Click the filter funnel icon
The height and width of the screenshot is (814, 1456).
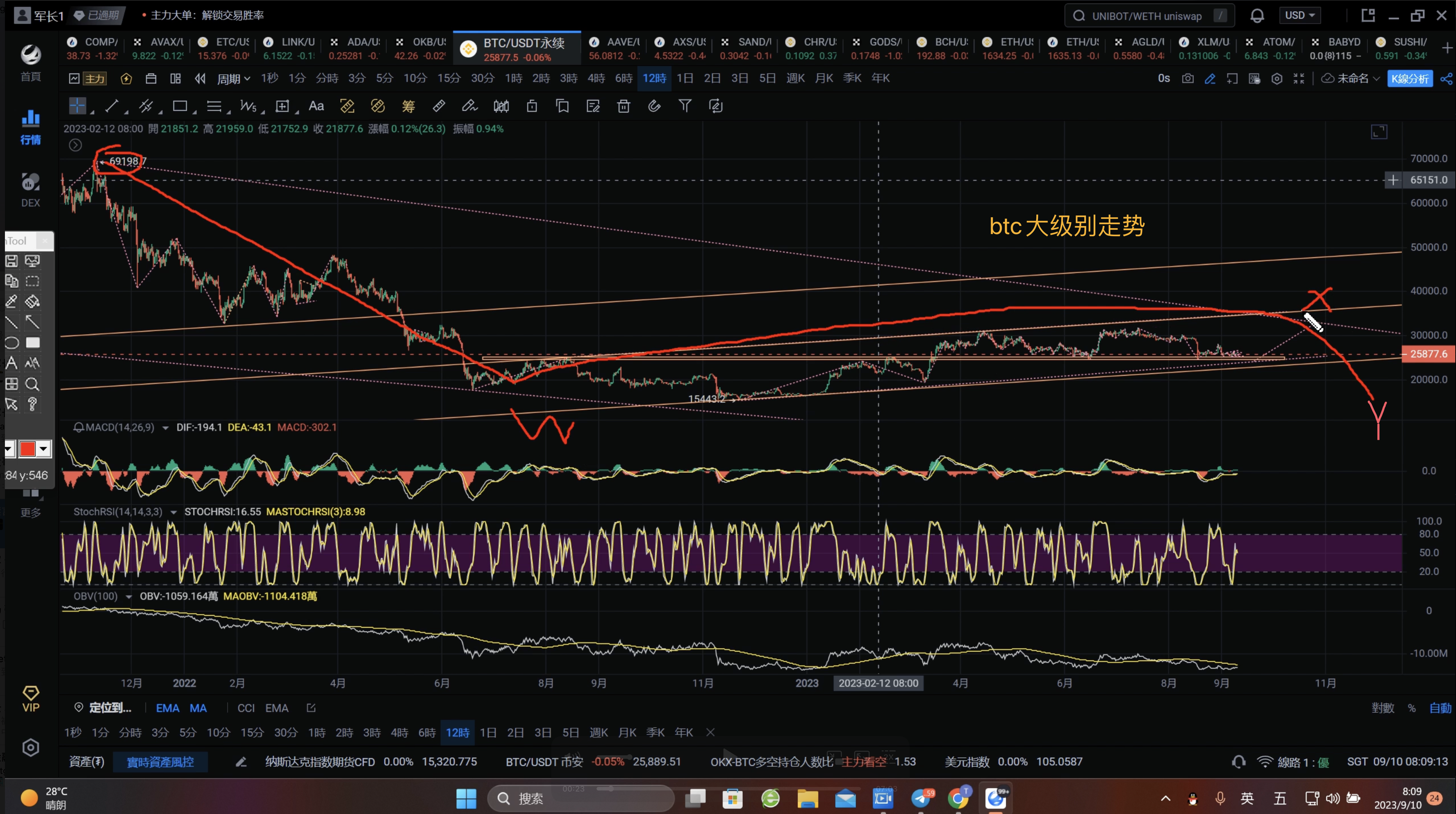point(684,106)
